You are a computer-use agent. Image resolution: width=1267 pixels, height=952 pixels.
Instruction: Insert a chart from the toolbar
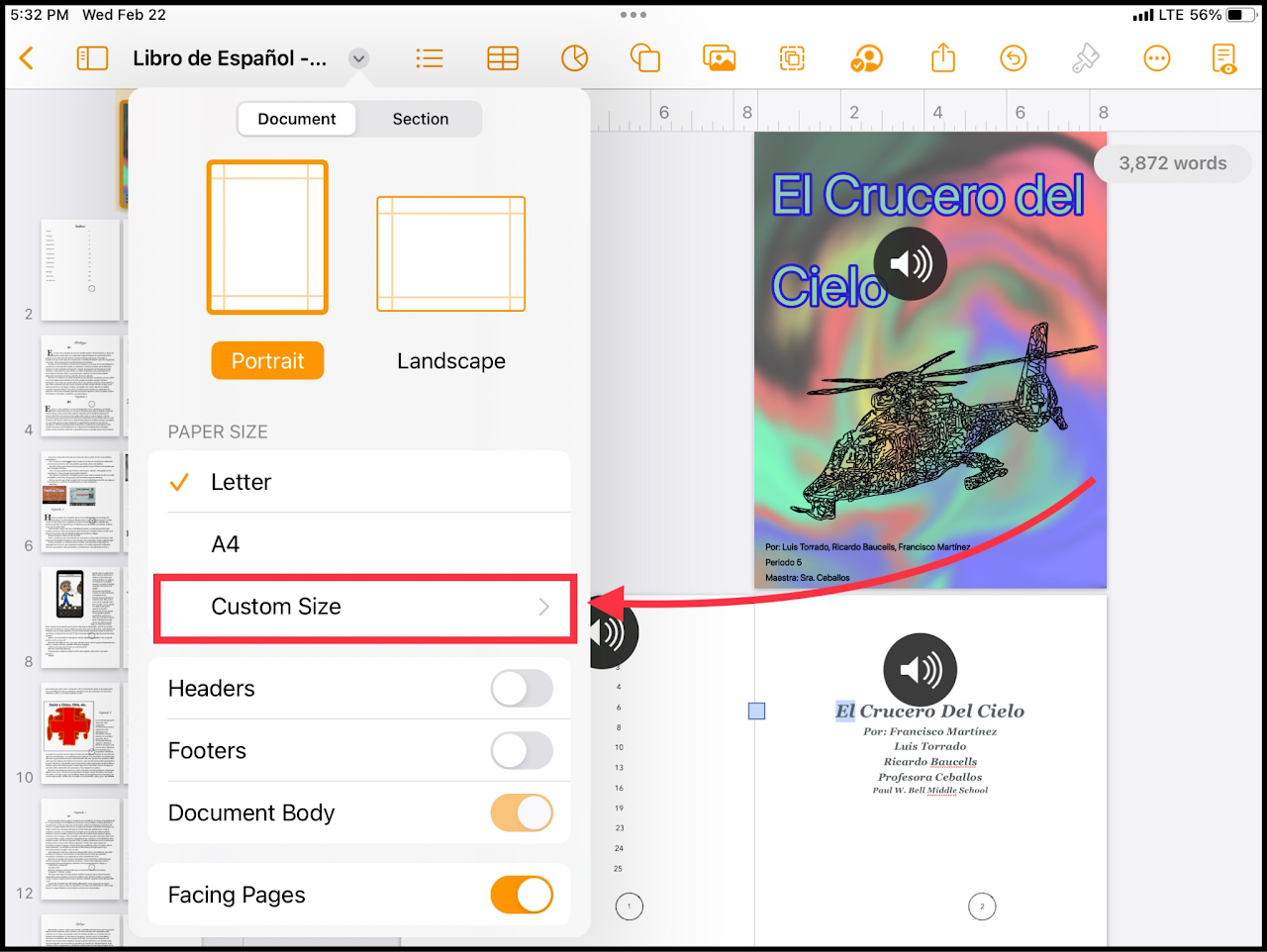[x=574, y=58]
